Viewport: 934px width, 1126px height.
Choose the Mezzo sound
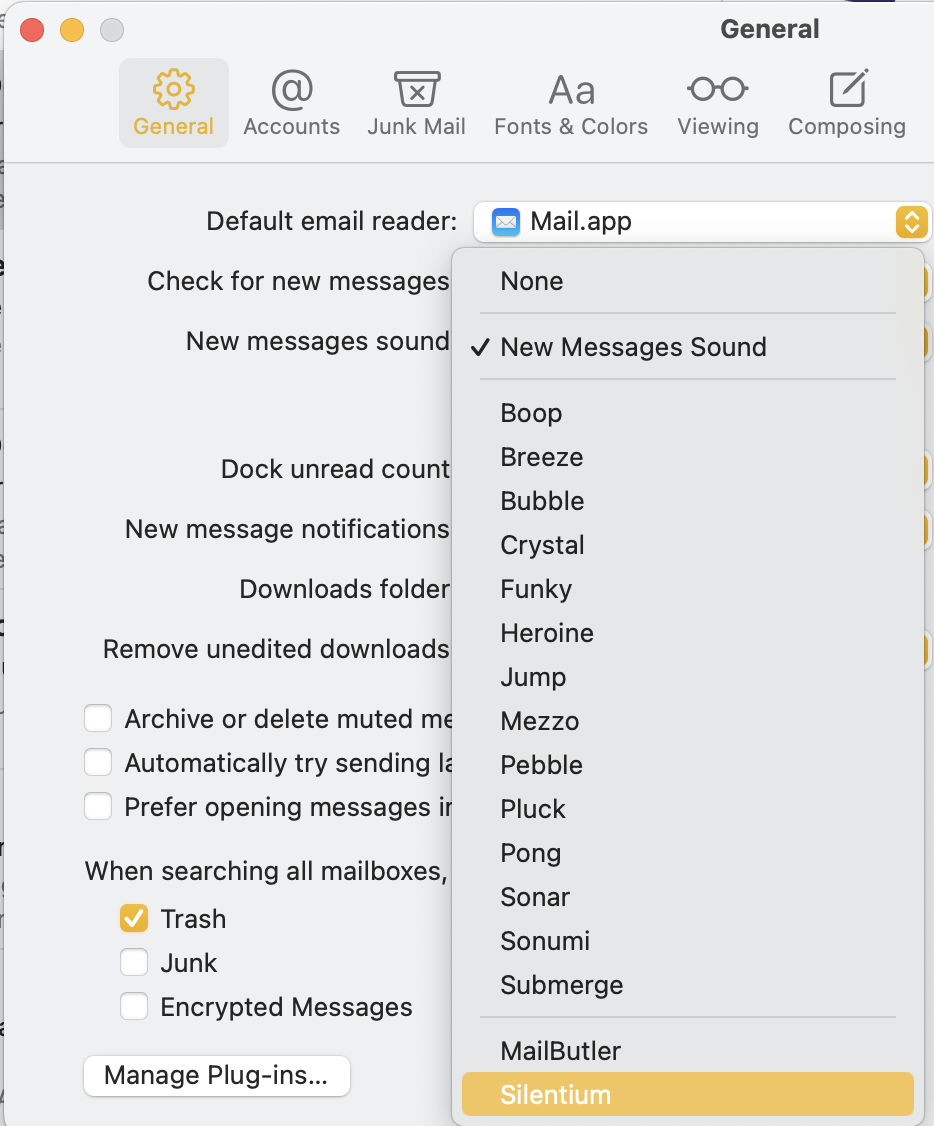688,721
